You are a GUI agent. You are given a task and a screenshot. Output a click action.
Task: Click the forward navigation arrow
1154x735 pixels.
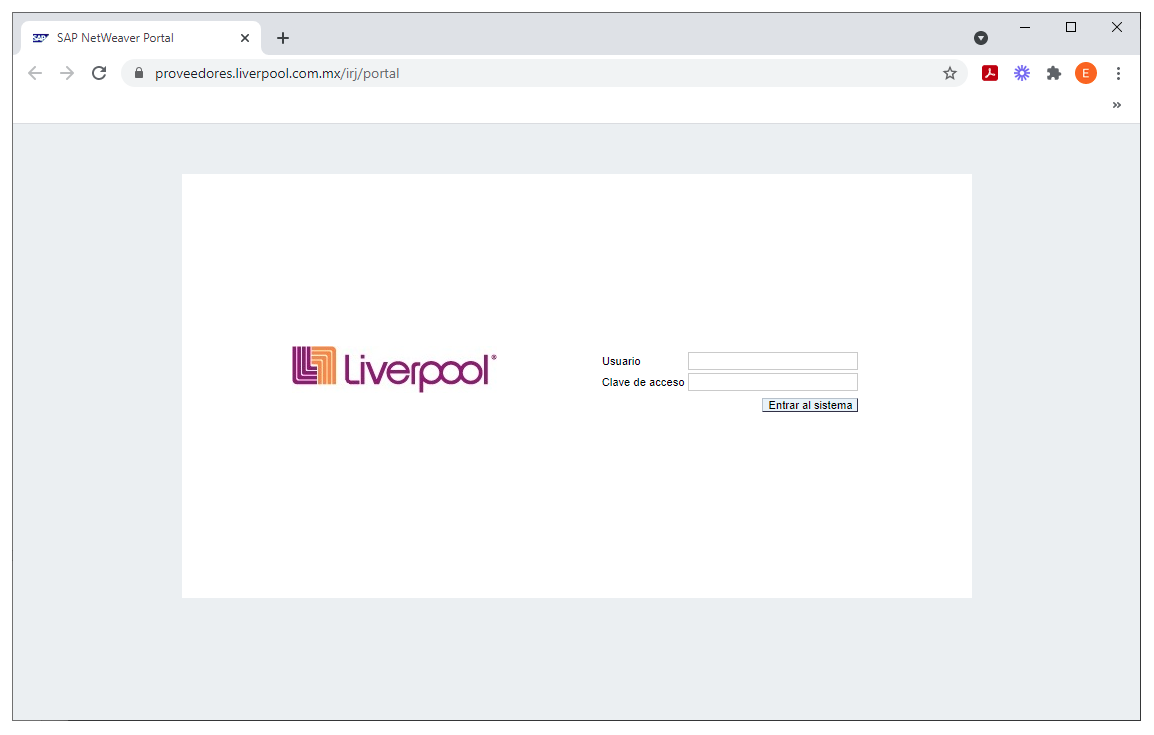[x=67, y=73]
